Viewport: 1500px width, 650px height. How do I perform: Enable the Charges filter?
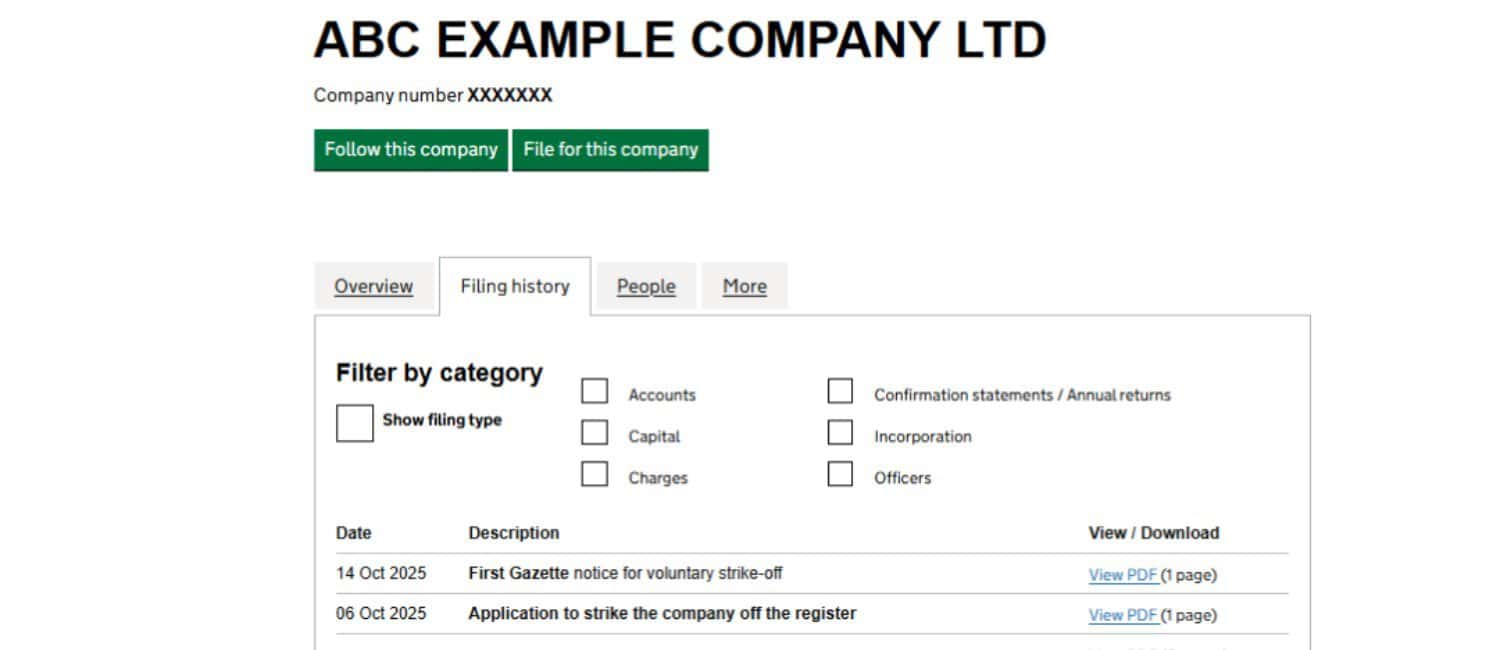tap(594, 474)
